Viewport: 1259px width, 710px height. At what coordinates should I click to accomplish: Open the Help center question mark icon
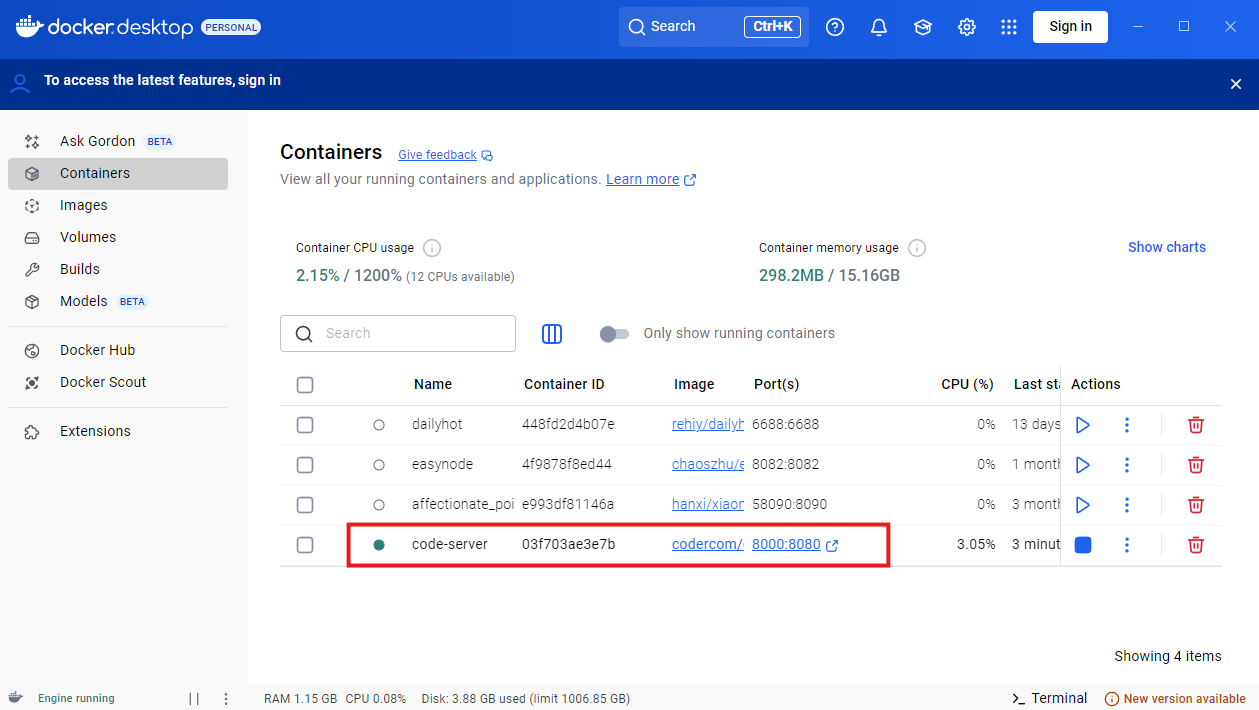click(x=835, y=27)
